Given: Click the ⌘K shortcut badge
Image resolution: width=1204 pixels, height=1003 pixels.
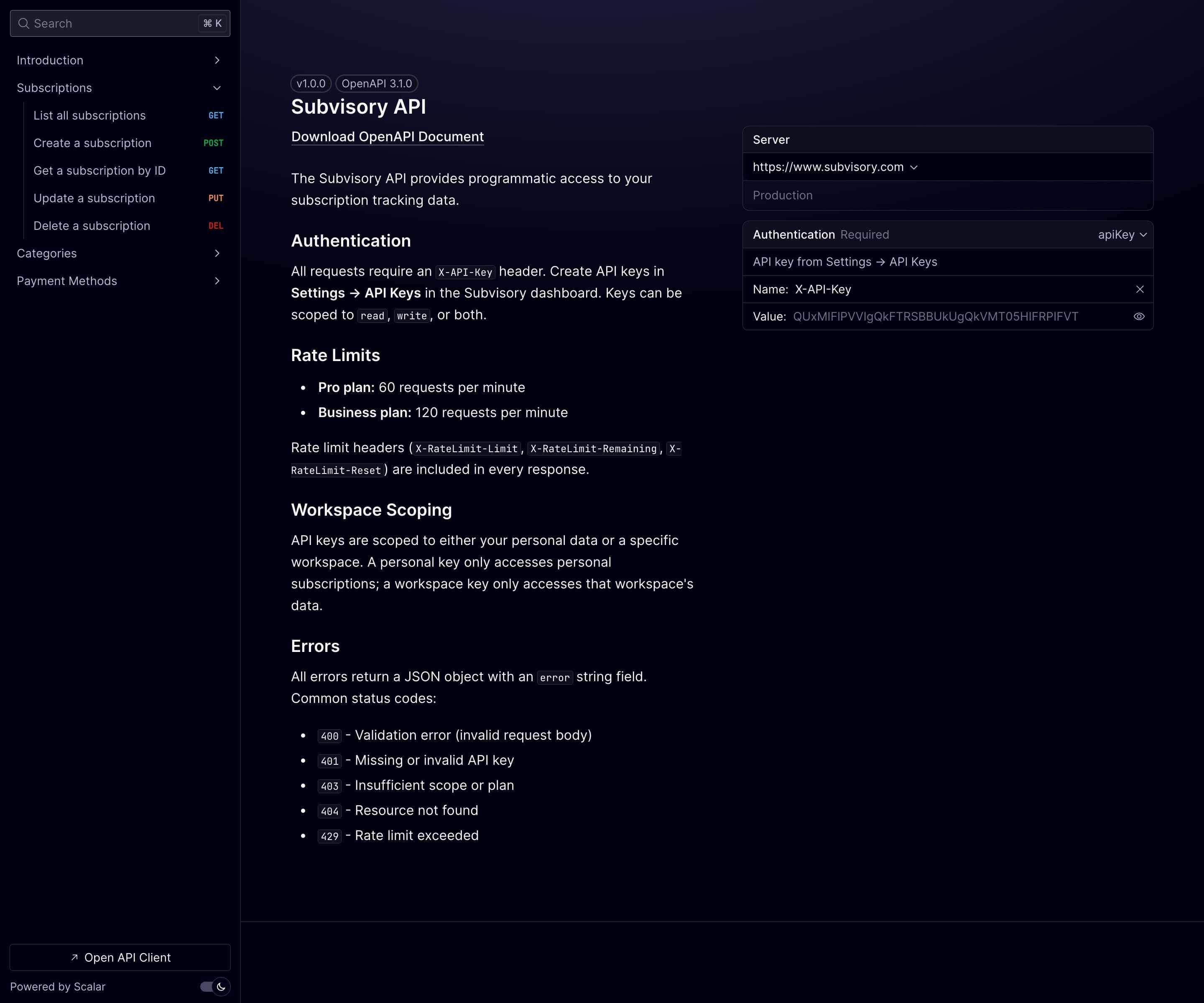Looking at the screenshot, I should tap(213, 23).
